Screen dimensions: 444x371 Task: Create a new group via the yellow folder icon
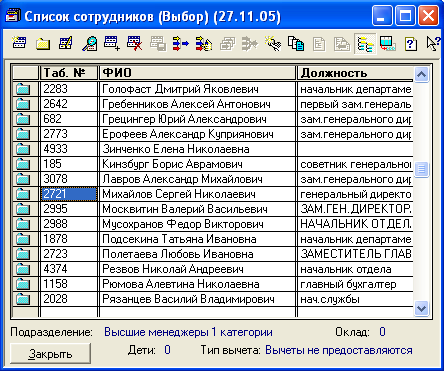click(43, 44)
